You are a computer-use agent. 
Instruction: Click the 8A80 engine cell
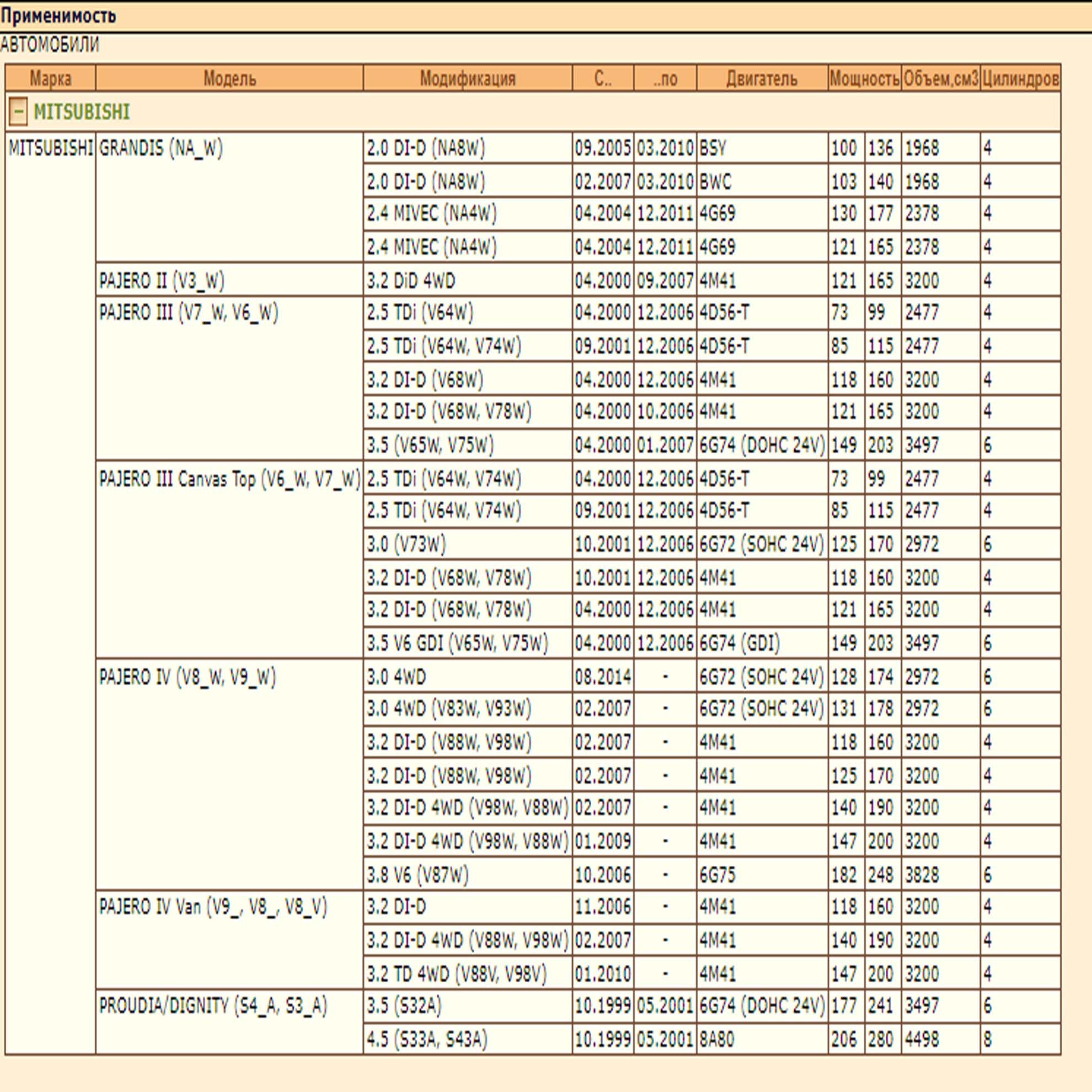pyautogui.click(x=763, y=1039)
